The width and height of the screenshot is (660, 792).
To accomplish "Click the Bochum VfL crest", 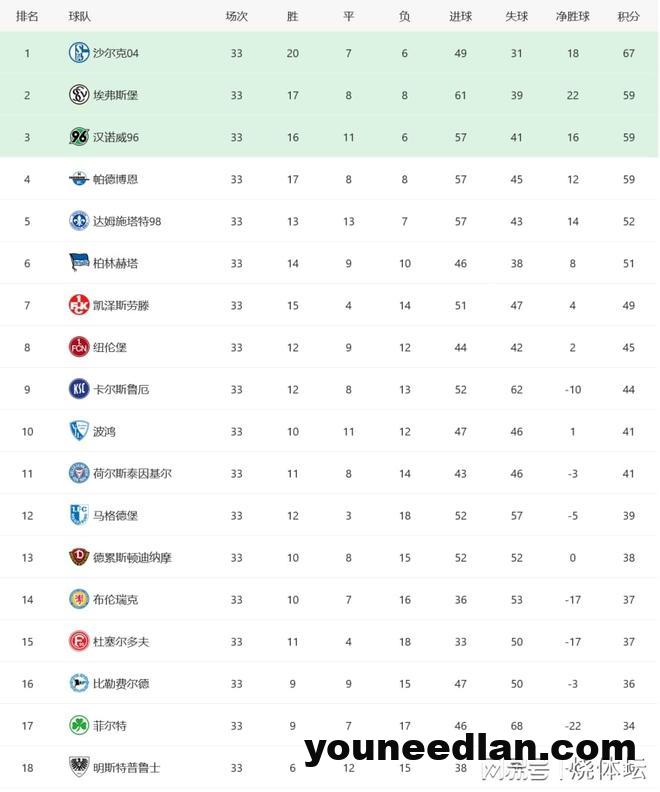I will [x=79, y=430].
